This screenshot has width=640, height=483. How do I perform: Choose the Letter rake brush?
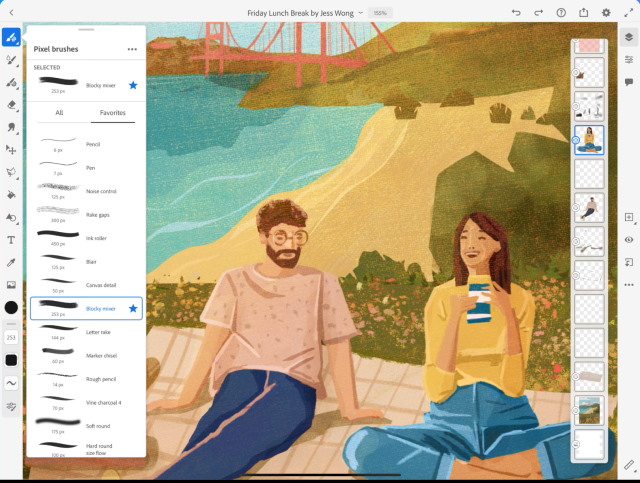tap(86, 332)
